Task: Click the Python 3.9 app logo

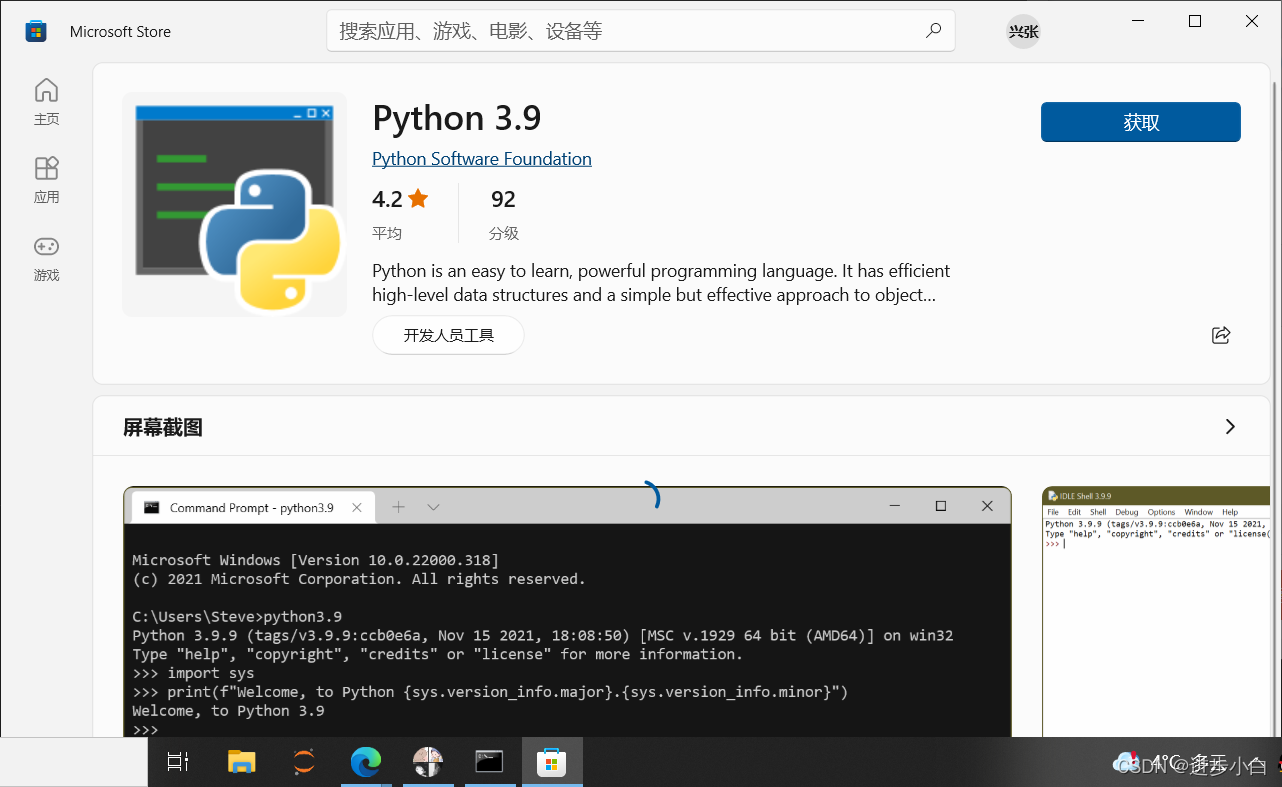Action: [235, 205]
